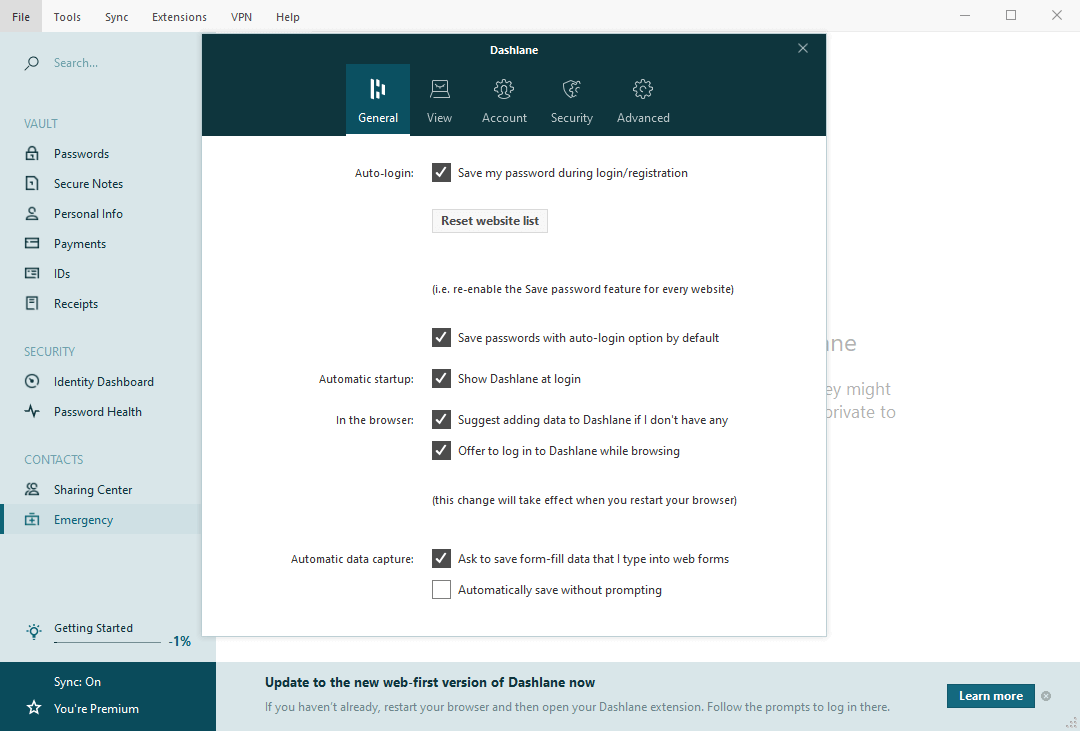Click the Receipts icon
Image resolution: width=1080 pixels, height=731 pixels.
pyautogui.click(x=32, y=303)
